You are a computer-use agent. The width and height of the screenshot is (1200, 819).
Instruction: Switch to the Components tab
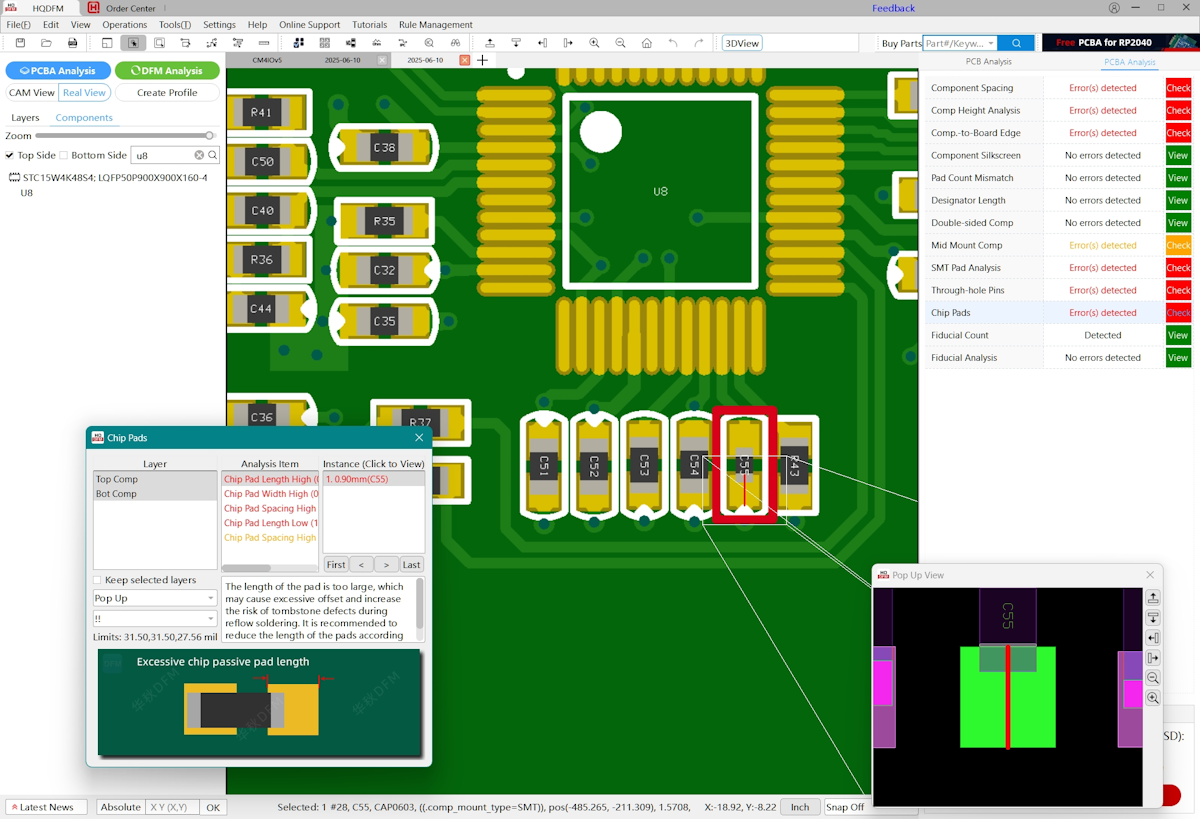click(x=84, y=117)
